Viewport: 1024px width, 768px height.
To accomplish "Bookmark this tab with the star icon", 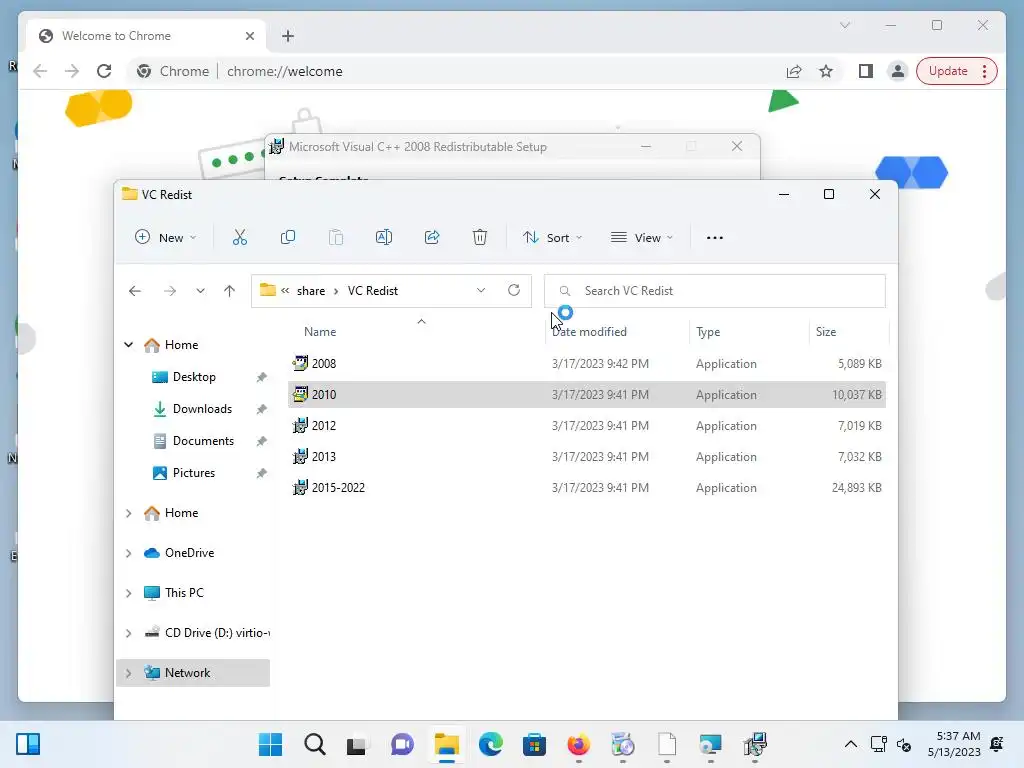I will coord(826,71).
